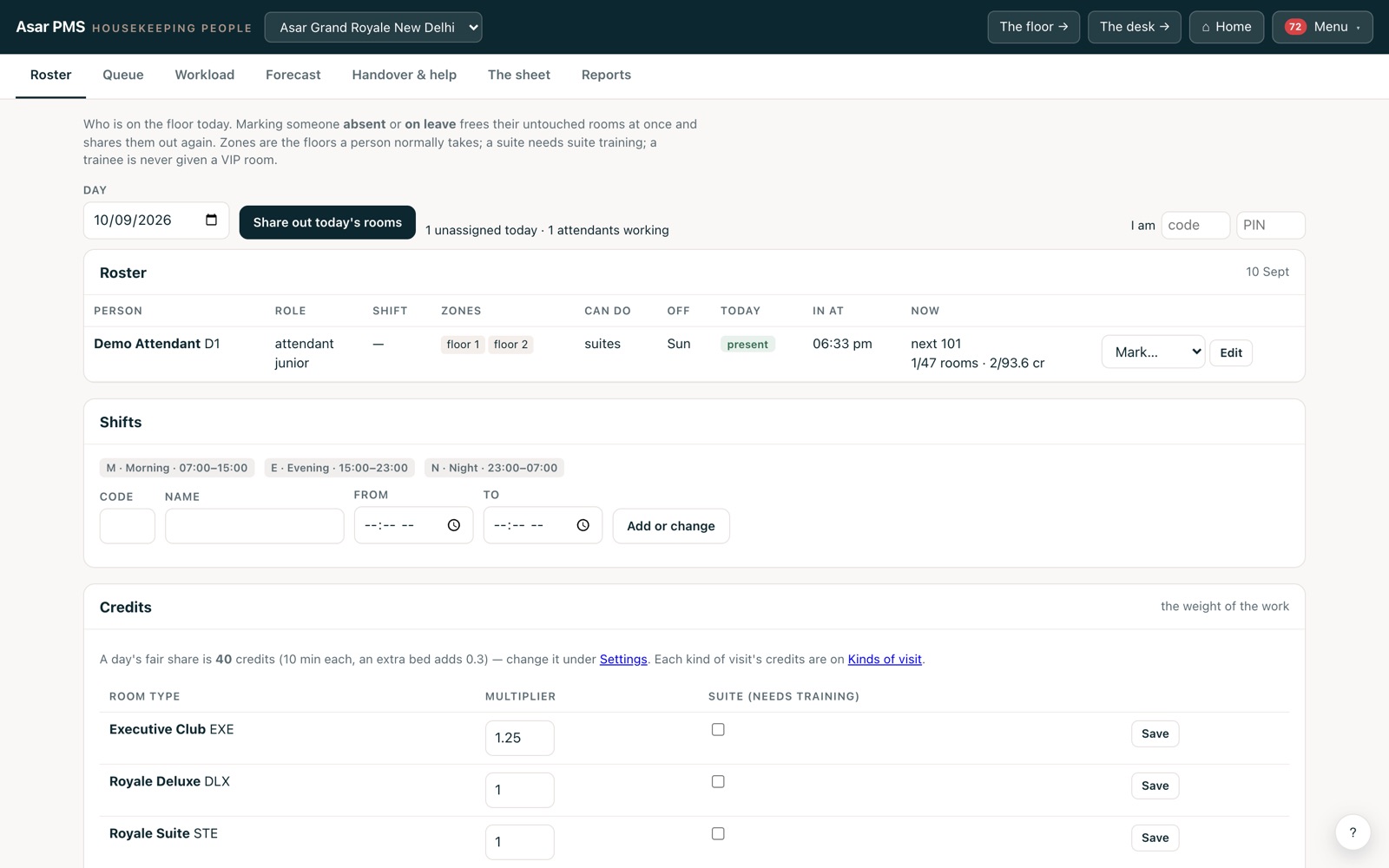Open The sheet tab
The height and width of the screenshot is (868, 1389).
(519, 75)
